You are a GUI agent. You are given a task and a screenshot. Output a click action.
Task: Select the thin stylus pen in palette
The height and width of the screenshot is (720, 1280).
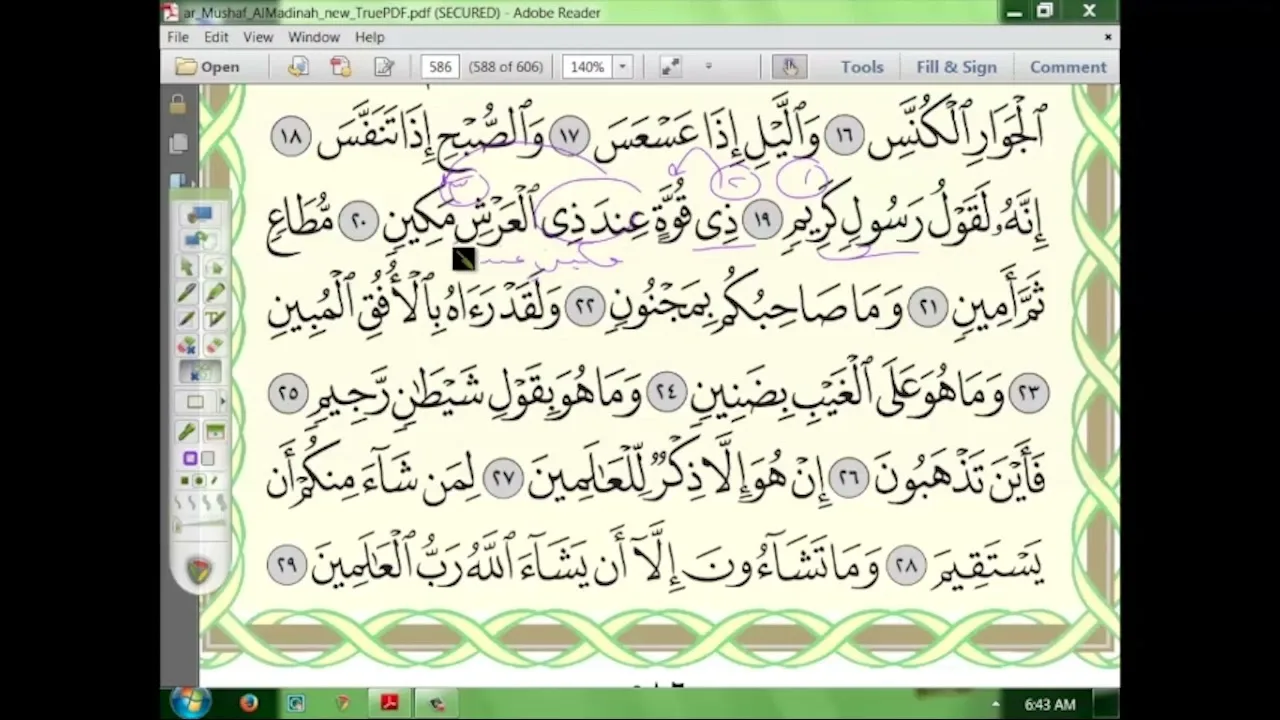pos(187,319)
